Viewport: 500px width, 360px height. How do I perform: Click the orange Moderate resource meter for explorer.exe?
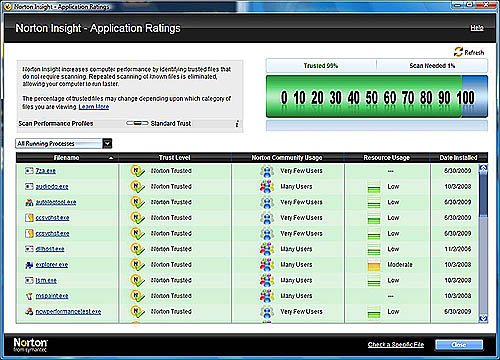coord(374,265)
